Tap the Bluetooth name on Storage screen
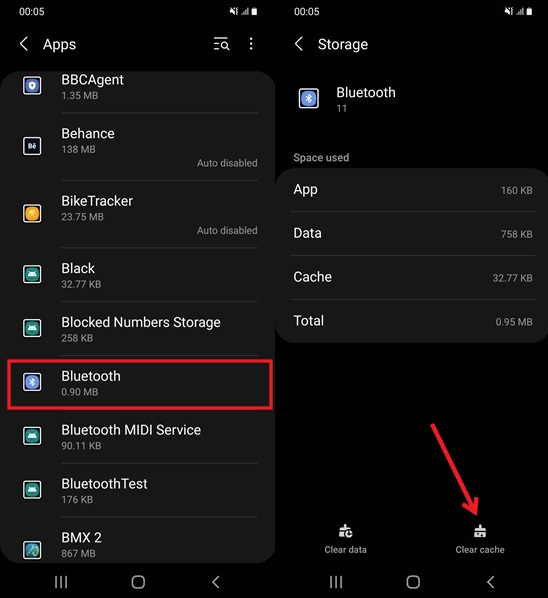548x598 pixels. pos(366,93)
